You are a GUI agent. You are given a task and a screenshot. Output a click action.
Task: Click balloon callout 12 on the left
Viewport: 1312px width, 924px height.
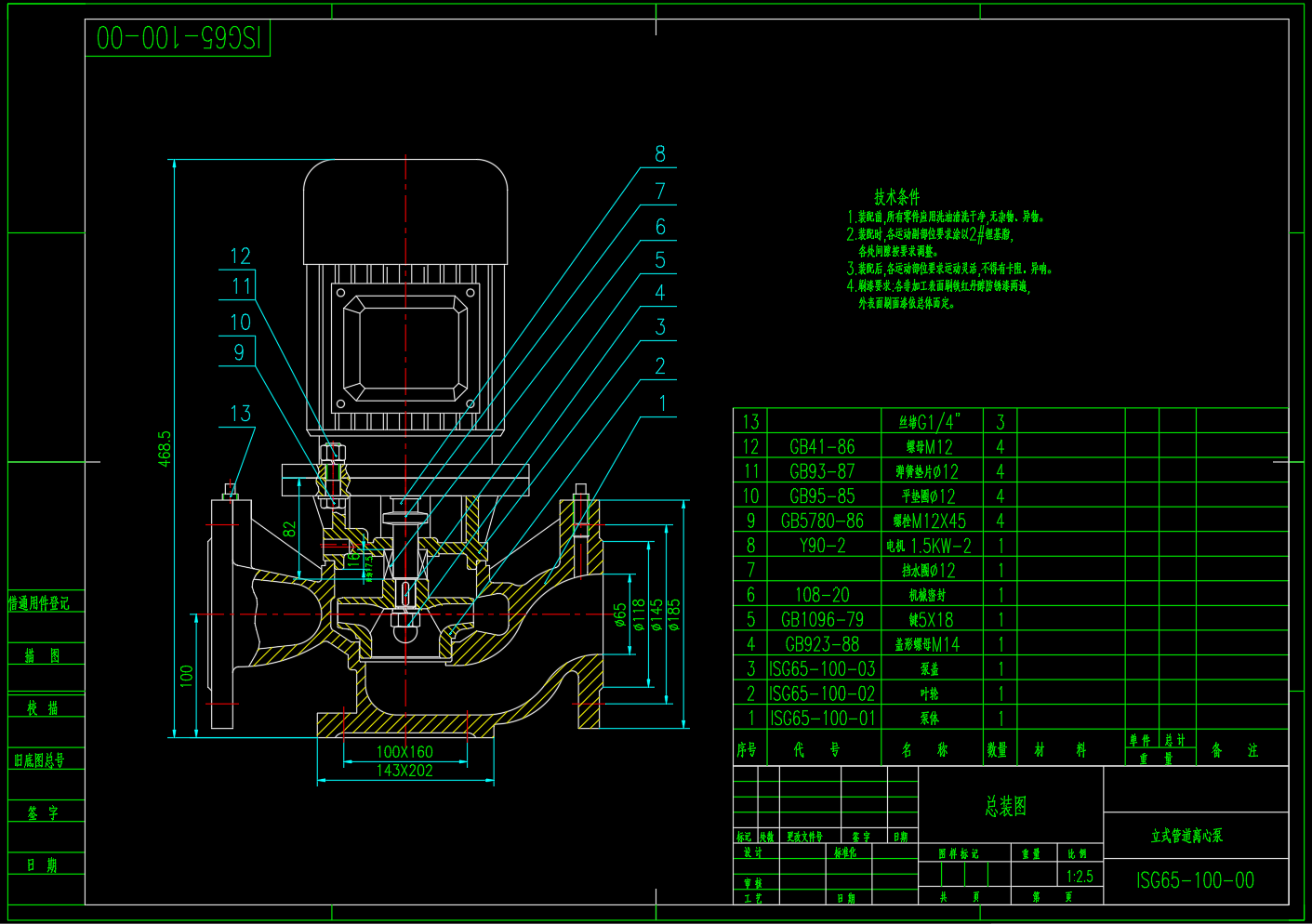240,255
